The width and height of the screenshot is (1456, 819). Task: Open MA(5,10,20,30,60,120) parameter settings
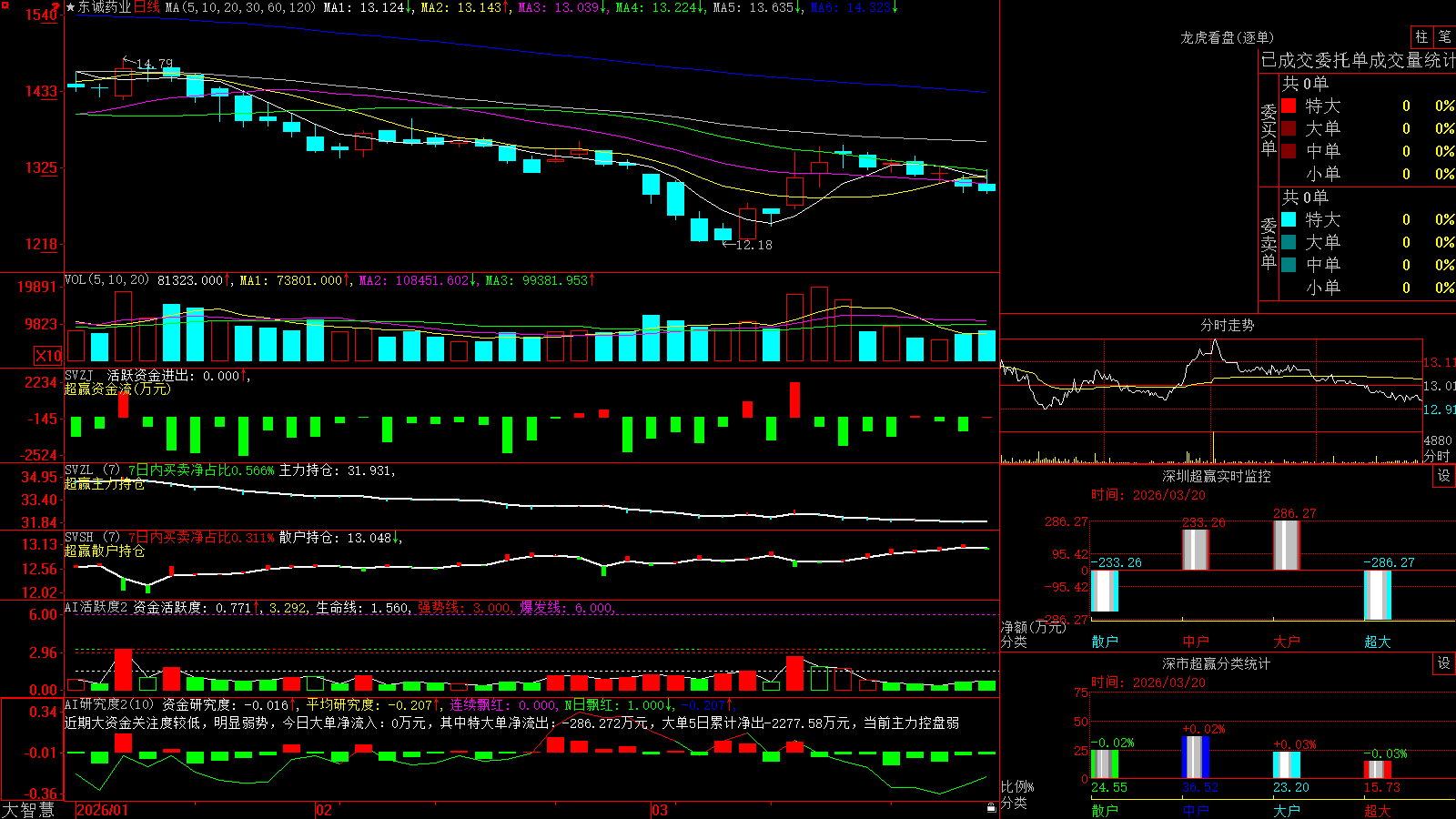[240, 7]
